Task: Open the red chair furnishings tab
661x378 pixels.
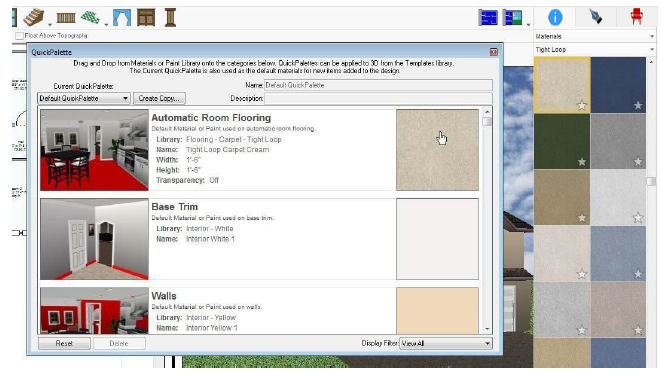Action: pyautogui.click(x=636, y=17)
